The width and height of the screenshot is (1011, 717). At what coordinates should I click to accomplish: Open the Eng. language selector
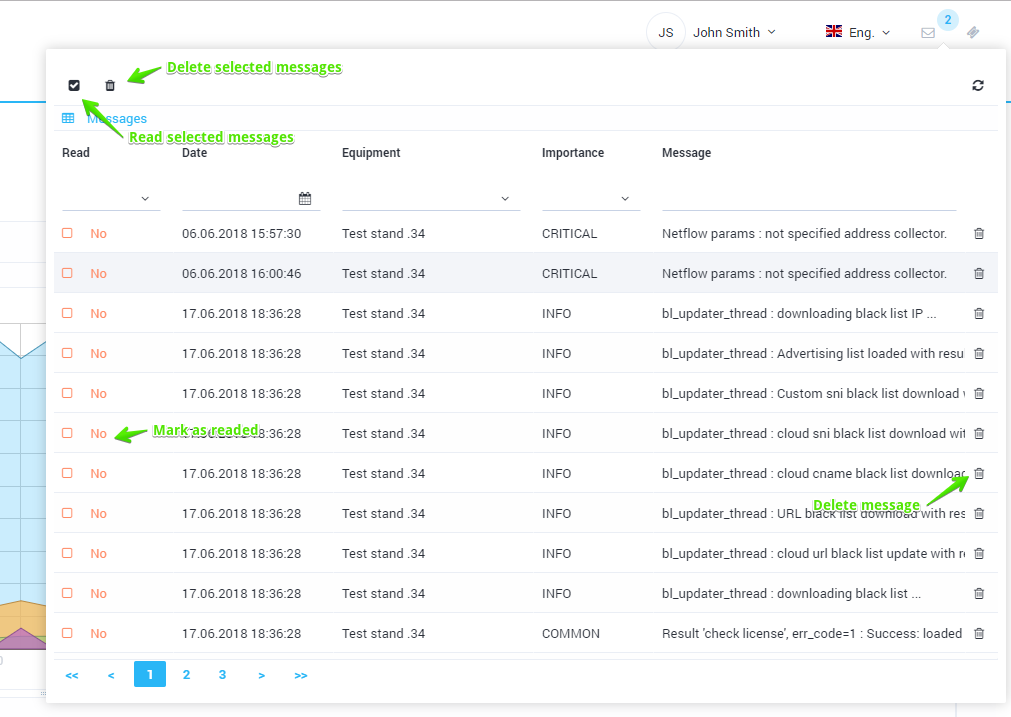858,33
